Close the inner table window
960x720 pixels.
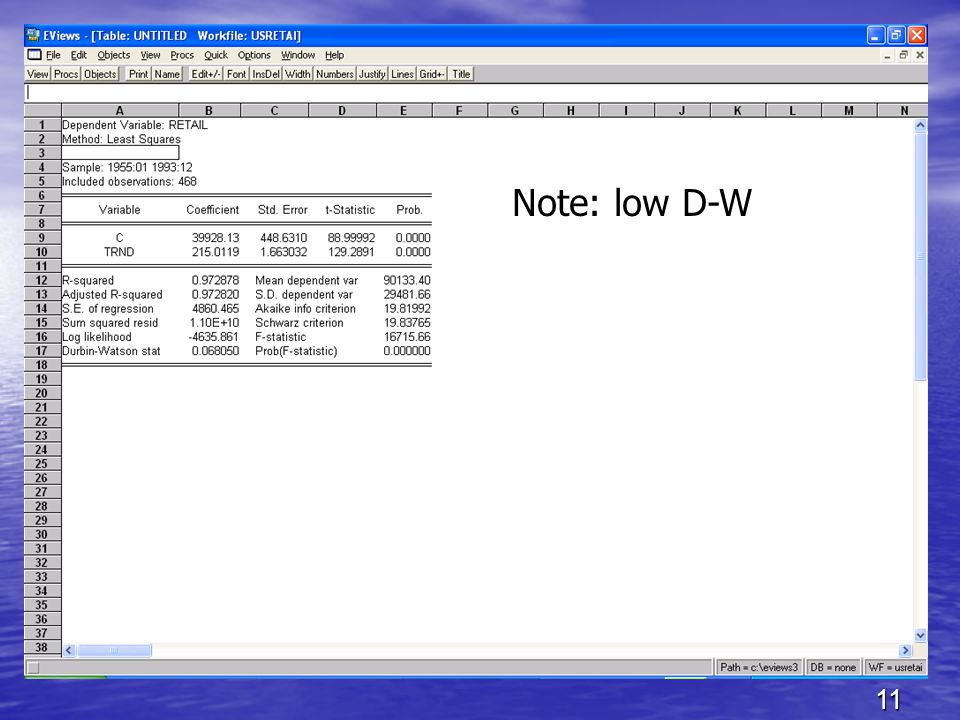[x=919, y=55]
